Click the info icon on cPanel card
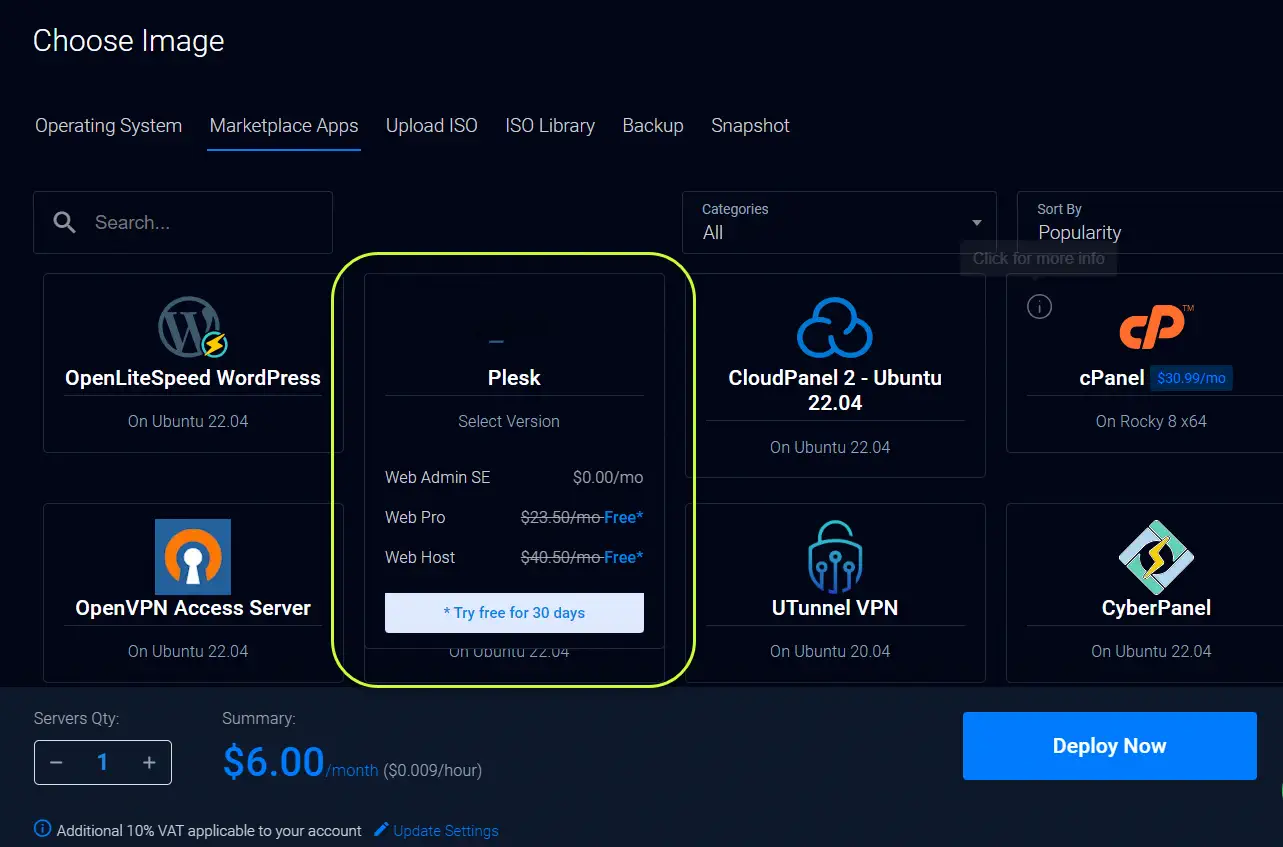Viewport: 1283px width, 847px height. tap(1040, 307)
